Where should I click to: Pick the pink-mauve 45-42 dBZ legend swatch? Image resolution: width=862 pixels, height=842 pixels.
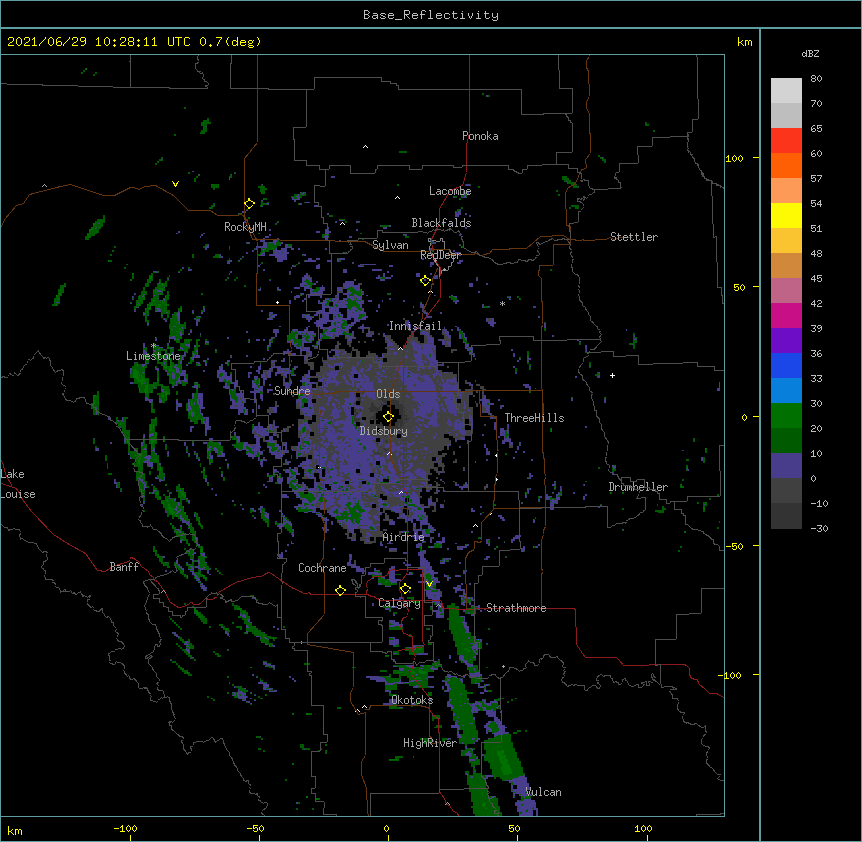coord(786,290)
